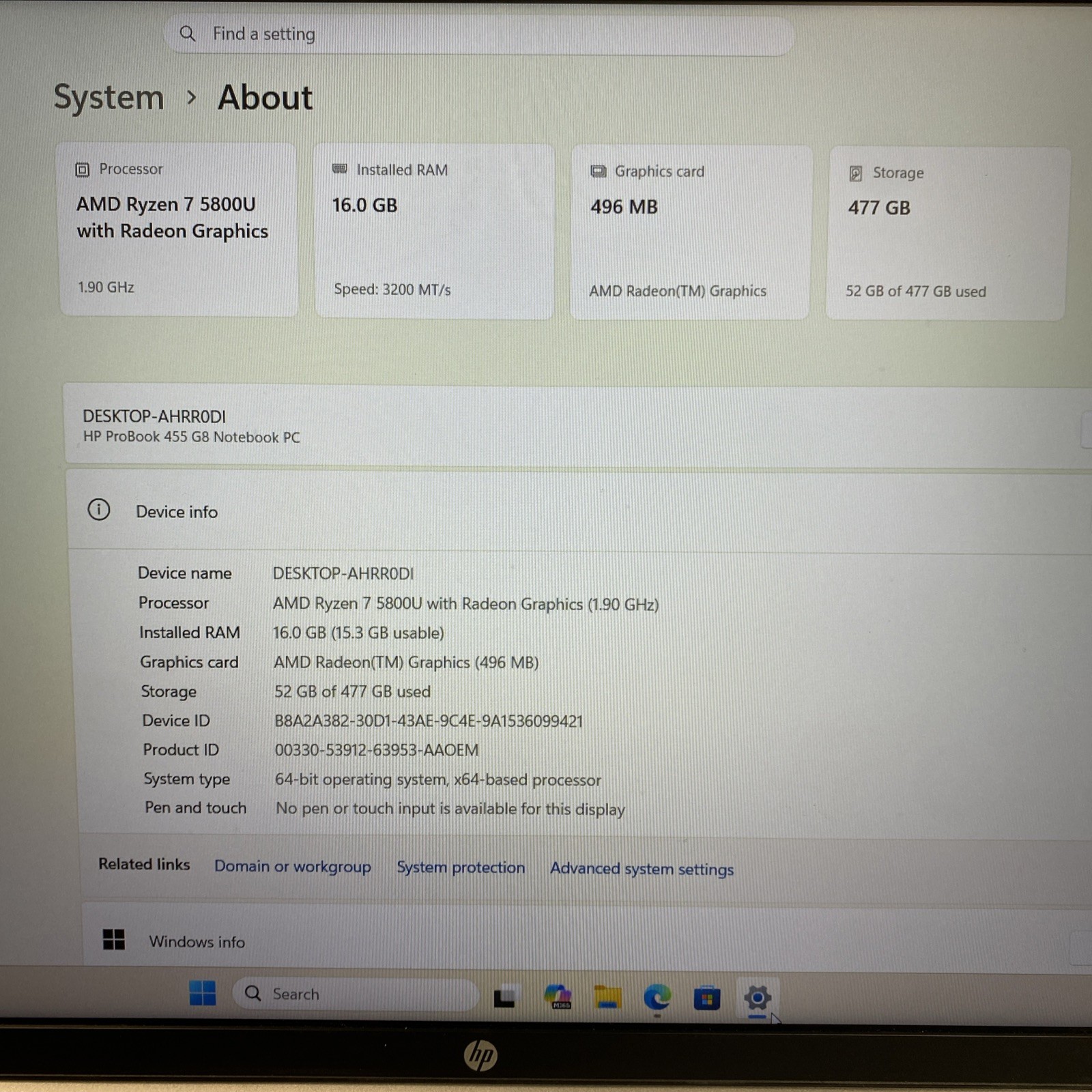Click the Storage drive icon
Screen dimensions: 1092x1092
pyautogui.click(x=855, y=173)
